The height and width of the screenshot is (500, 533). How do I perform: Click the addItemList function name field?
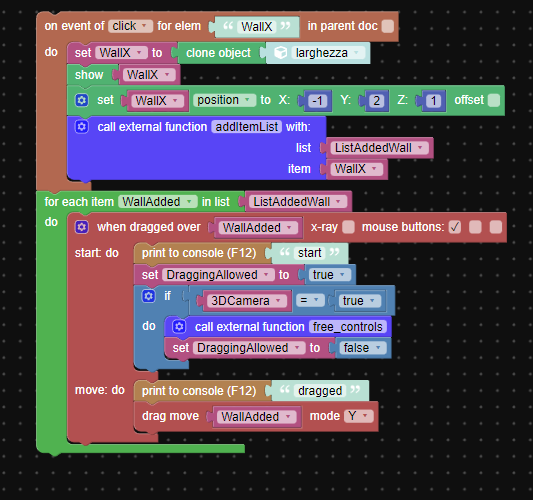247,127
